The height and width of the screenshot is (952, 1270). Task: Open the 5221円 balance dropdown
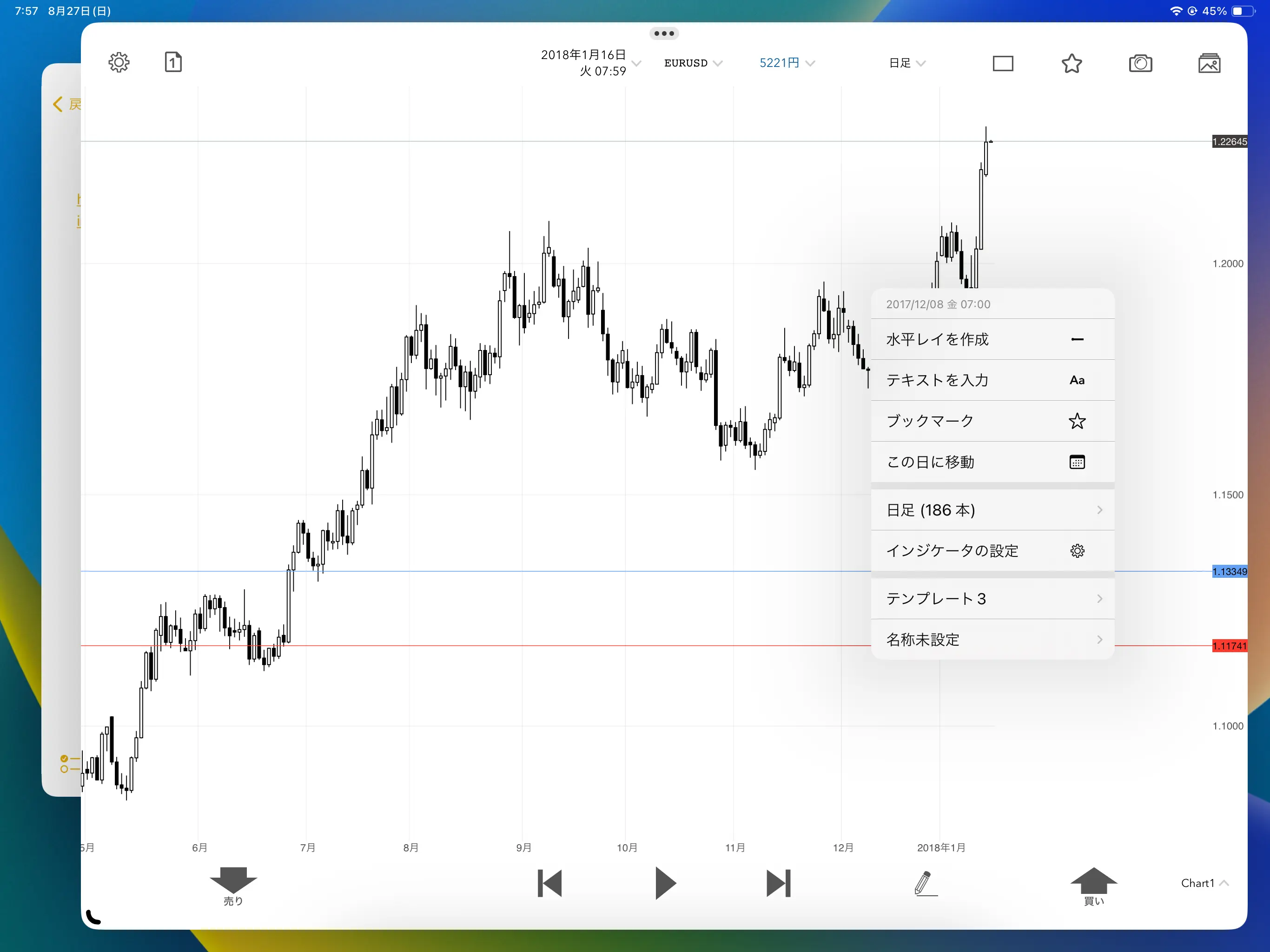point(787,63)
